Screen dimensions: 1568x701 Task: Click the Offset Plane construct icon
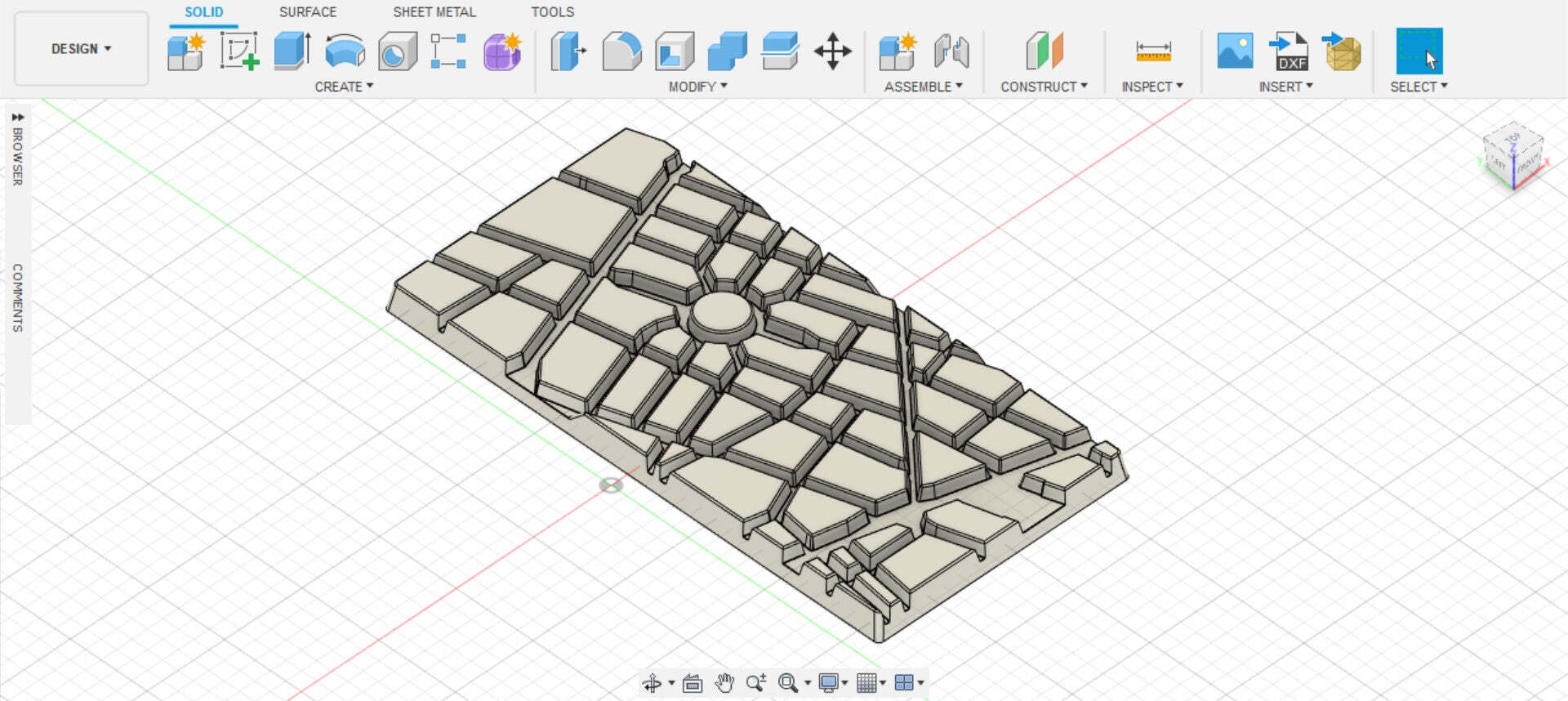point(1045,51)
